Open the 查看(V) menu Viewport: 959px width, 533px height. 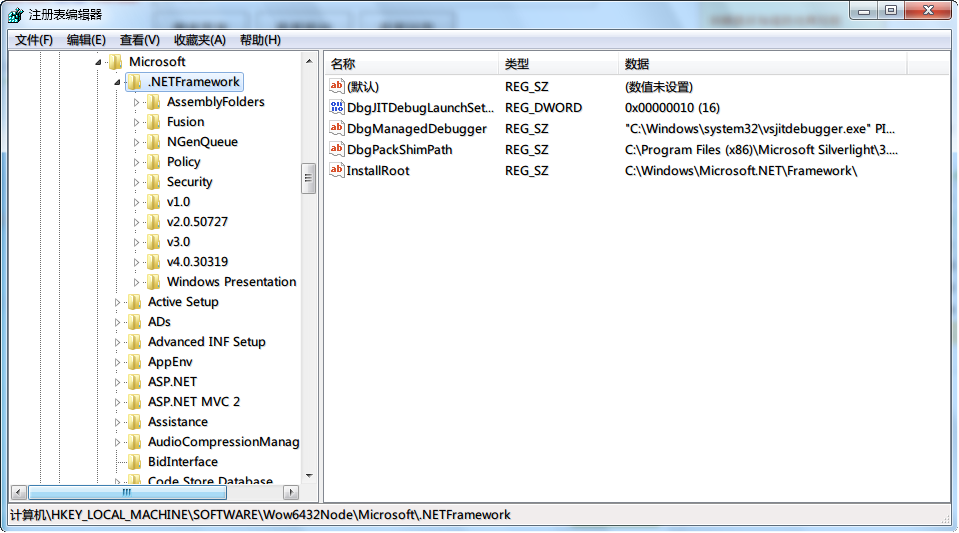(139, 40)
